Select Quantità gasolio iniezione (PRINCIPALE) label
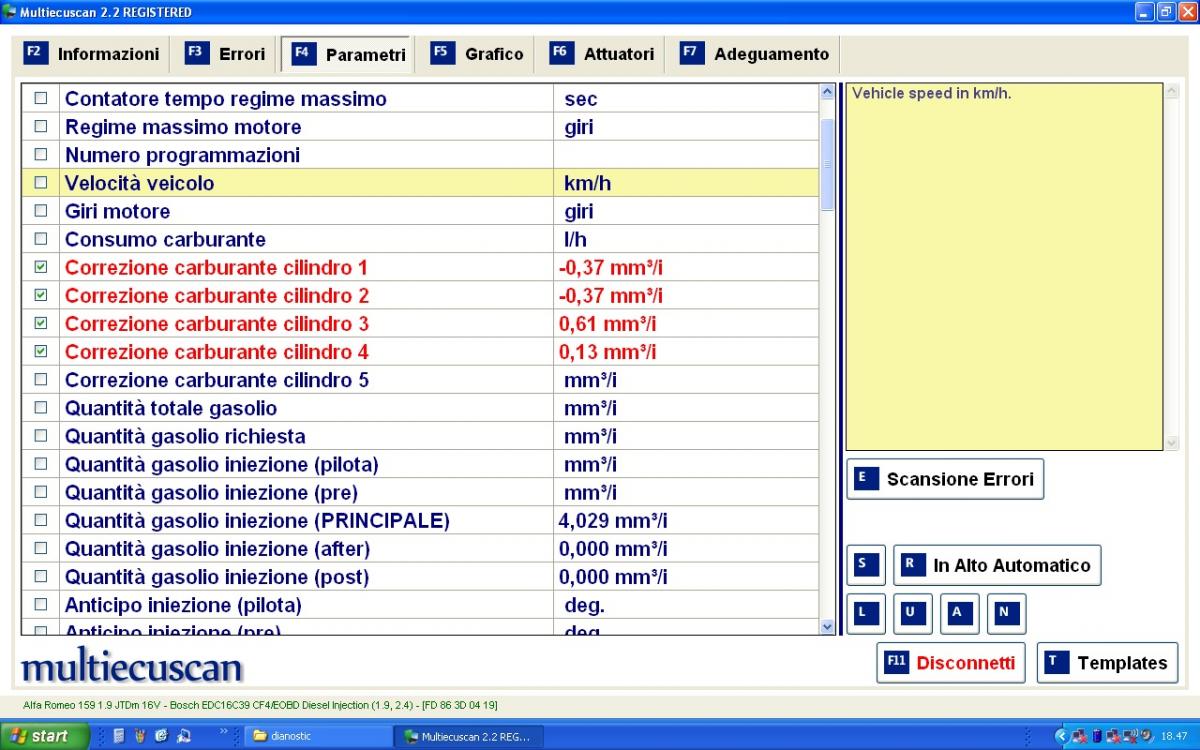 coord(257,520)
